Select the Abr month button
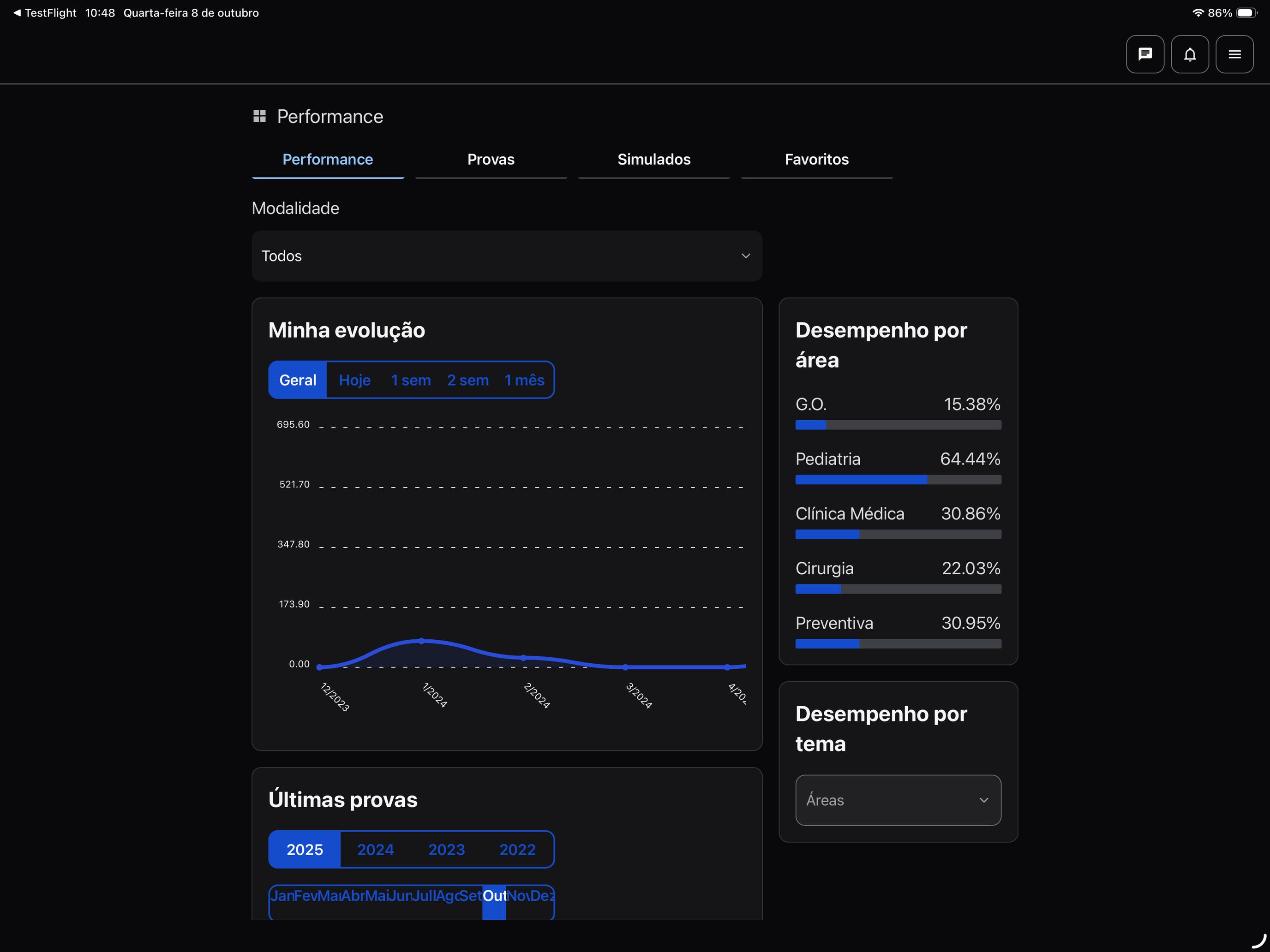 (353, 902)
